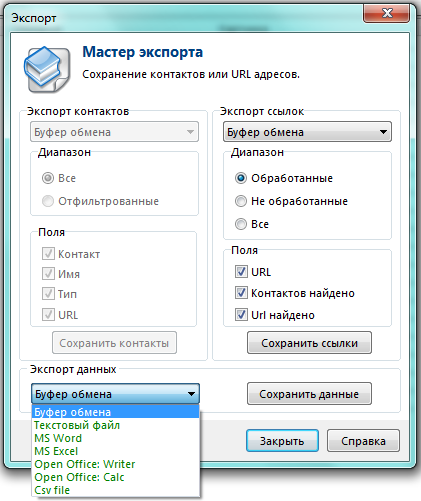Viewport: 421px width, 501px height.
Task: Click the Сохранить данные button
Action: (x=309, y=394)
